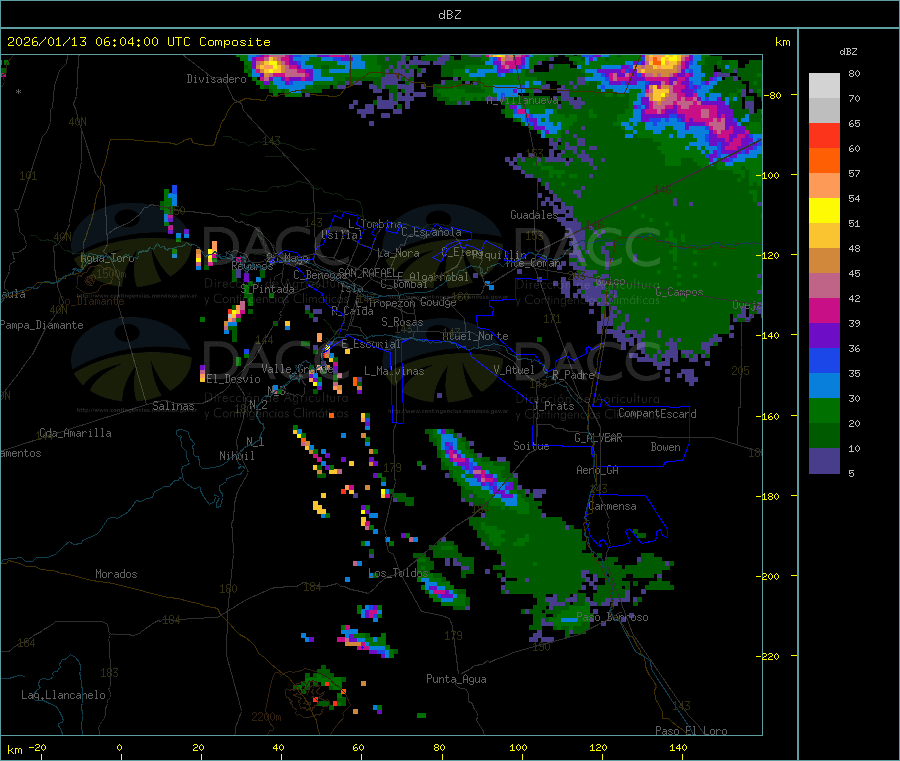Click the -220 km vertical axis tick label
Viewport: 900px width, 761px height.
click(x=770, y=657)
